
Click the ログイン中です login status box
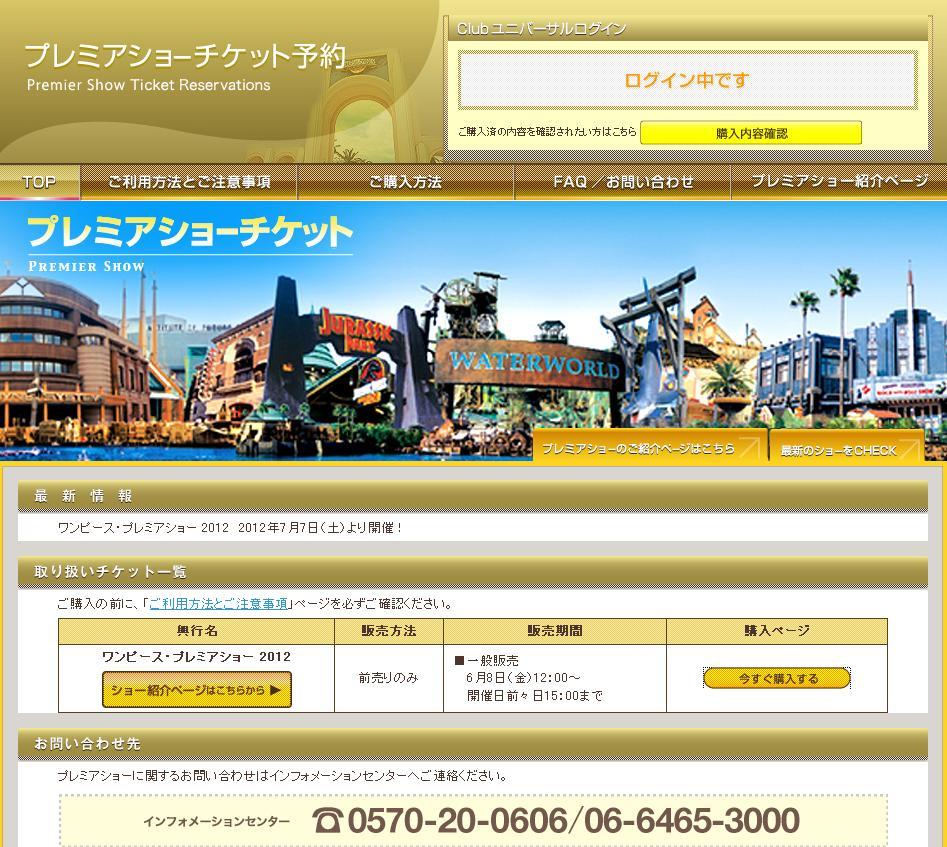coord(687,81)
